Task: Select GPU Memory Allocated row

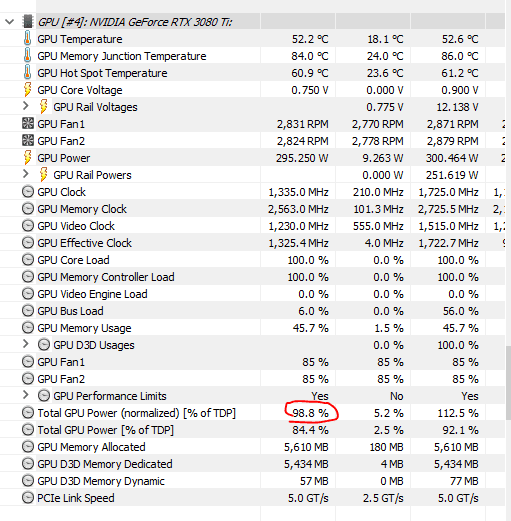Action: 252,447
